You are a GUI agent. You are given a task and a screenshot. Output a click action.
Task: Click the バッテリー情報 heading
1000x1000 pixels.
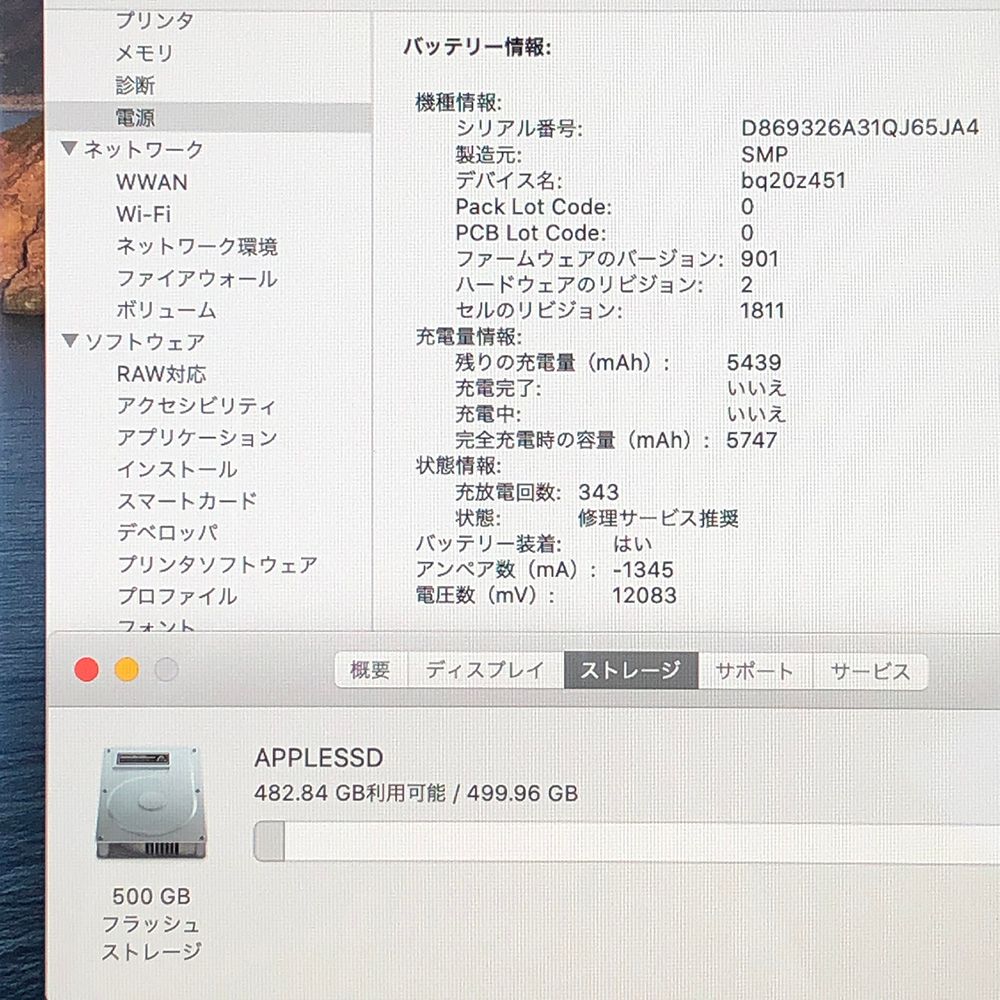tap(477, 47)
